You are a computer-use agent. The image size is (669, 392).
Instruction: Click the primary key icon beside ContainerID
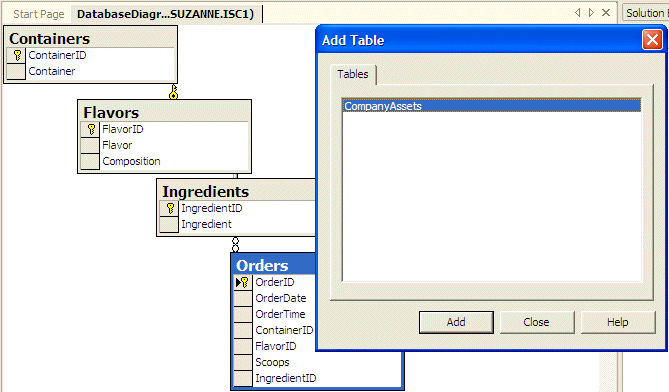click(17, 55)
